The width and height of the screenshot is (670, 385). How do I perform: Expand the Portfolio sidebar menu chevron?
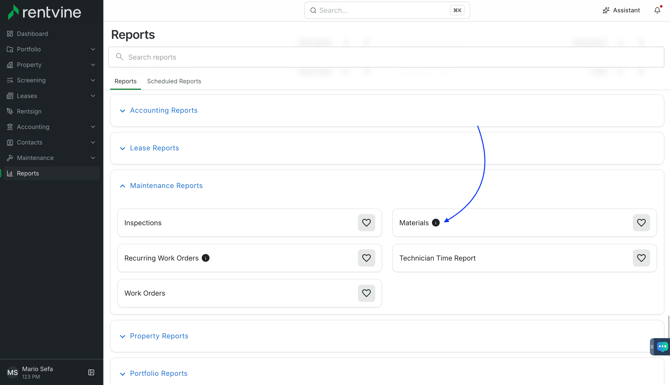[x=93, y=49]
